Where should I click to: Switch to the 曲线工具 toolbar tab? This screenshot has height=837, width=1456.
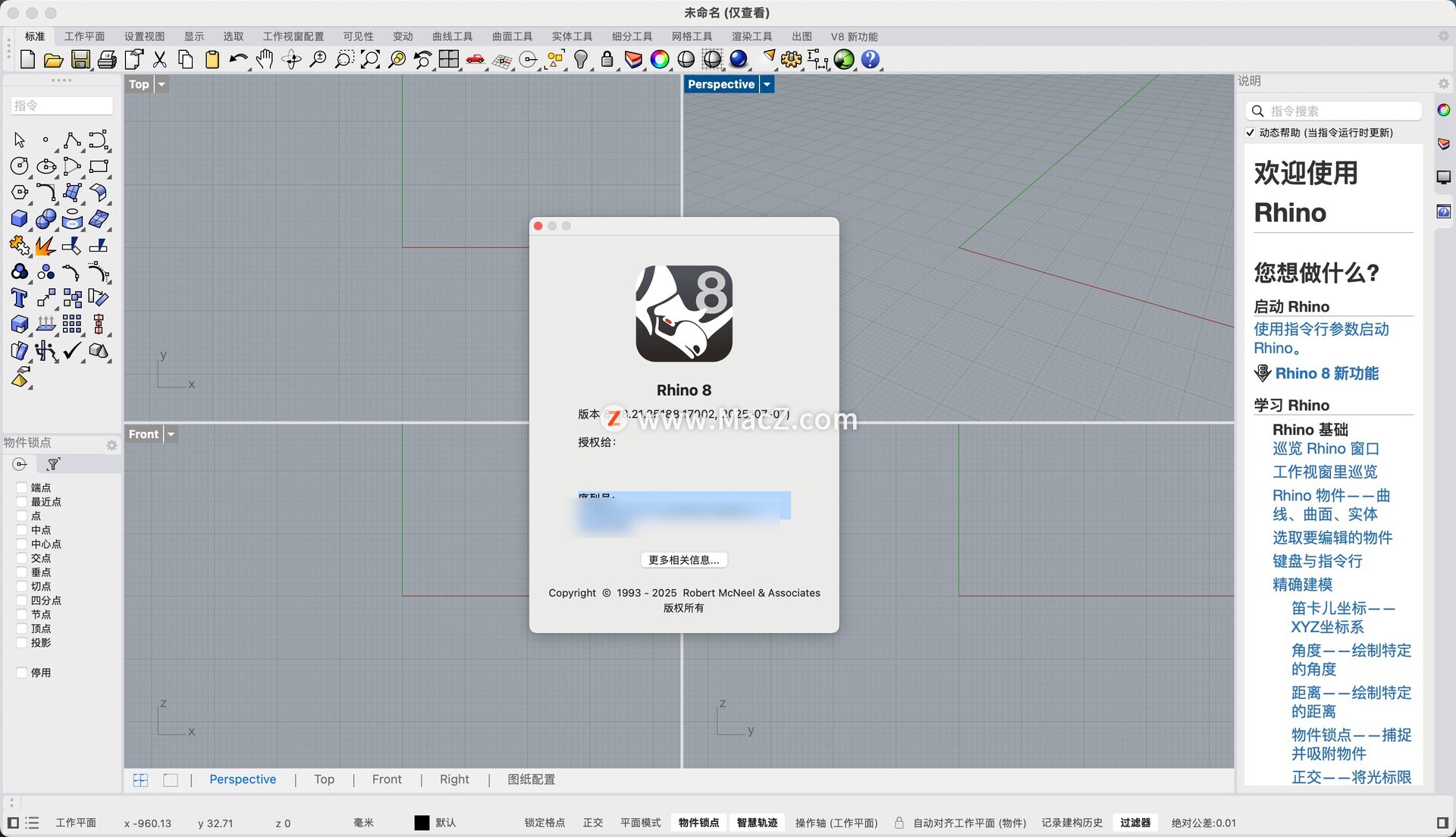tap(452, 36)
